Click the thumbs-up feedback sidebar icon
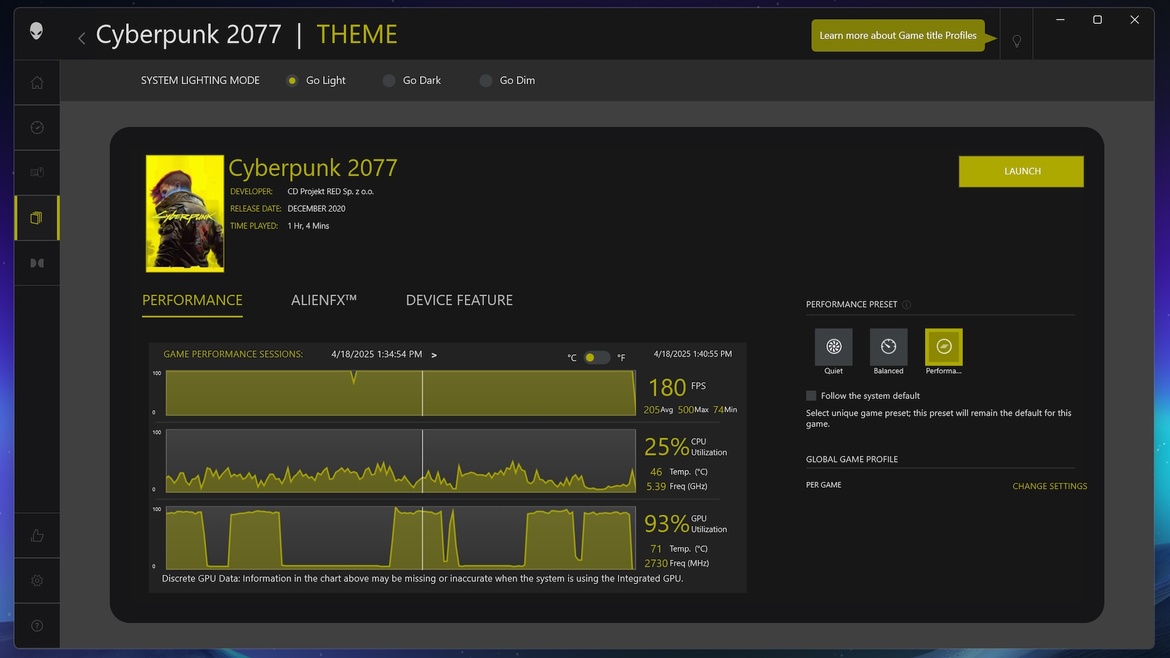This screenshot has width=1170, height=658. click(x=37, y=536)
